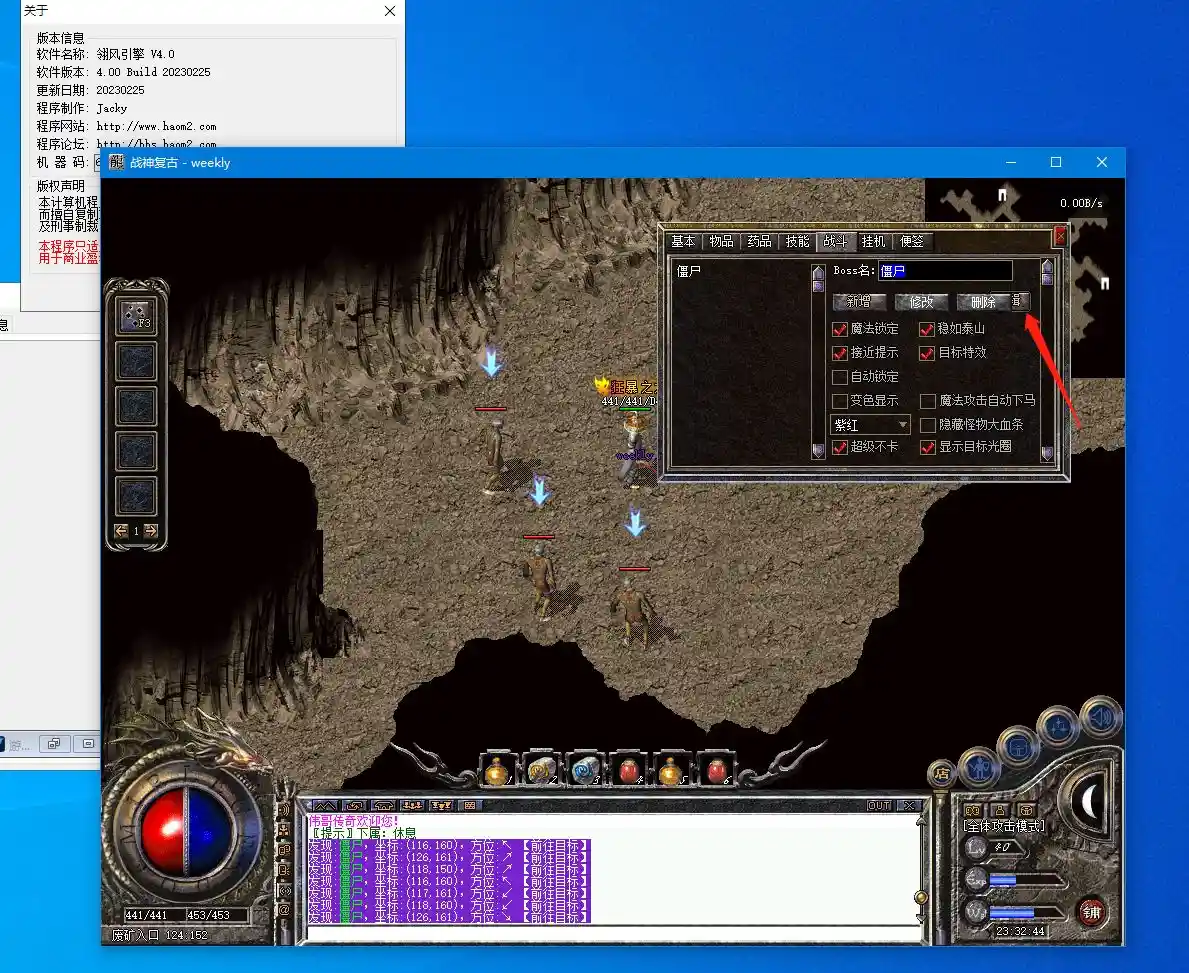
Task: Click the third chat toolbar icon
Action: pos(384,805)
